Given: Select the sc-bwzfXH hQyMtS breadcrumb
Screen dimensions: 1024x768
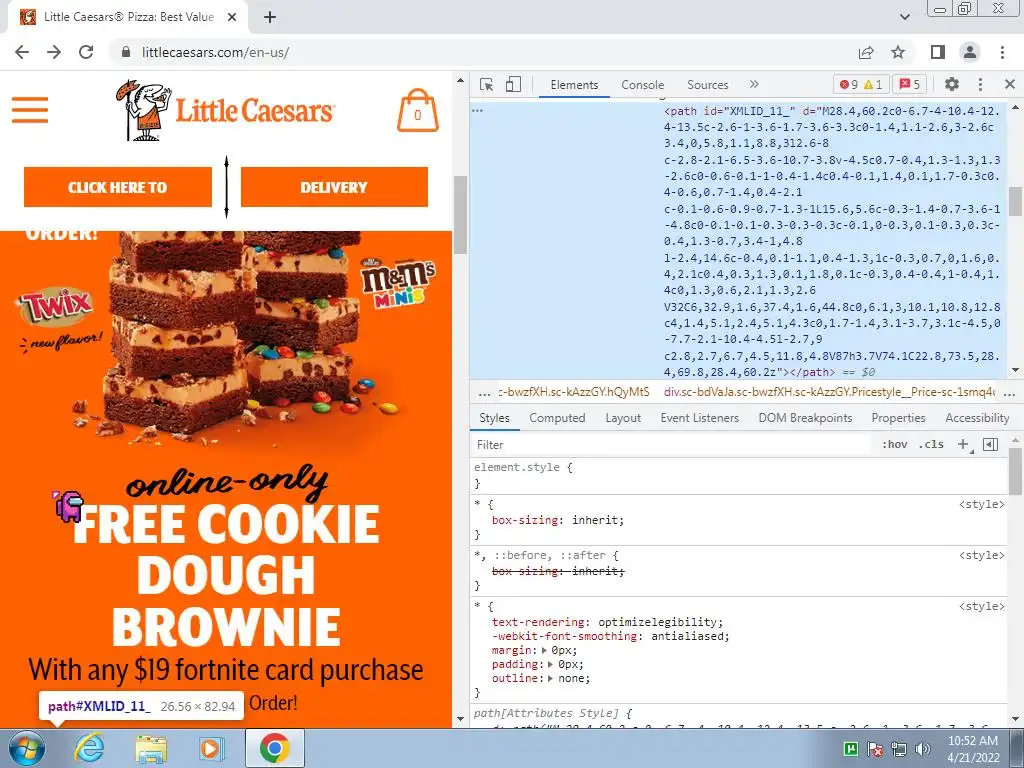Looking at the screenshot, I should tap(574, 392).
